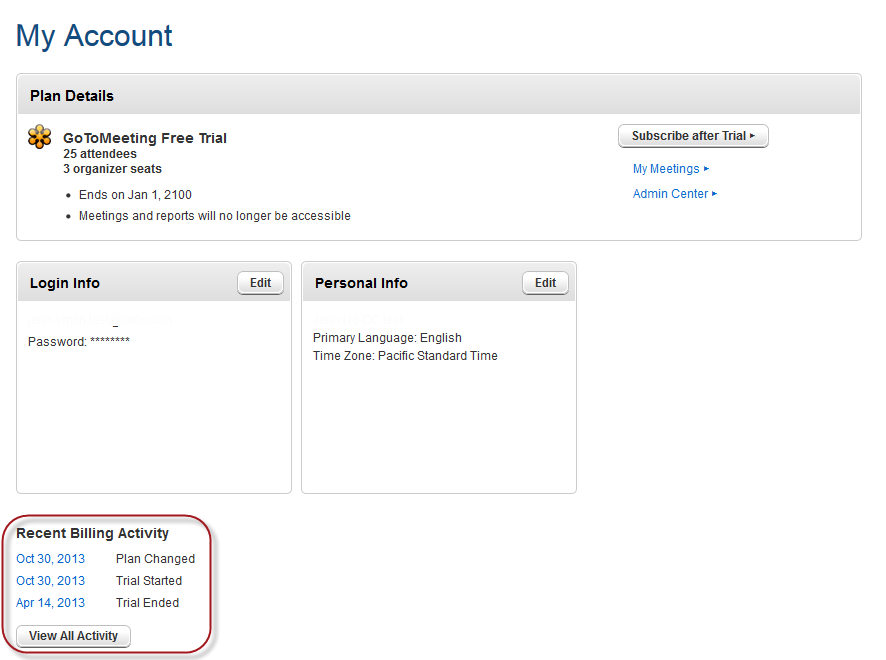
Task: Click the 'Trial Ended' activity label
Action: (x=147, y=603)
